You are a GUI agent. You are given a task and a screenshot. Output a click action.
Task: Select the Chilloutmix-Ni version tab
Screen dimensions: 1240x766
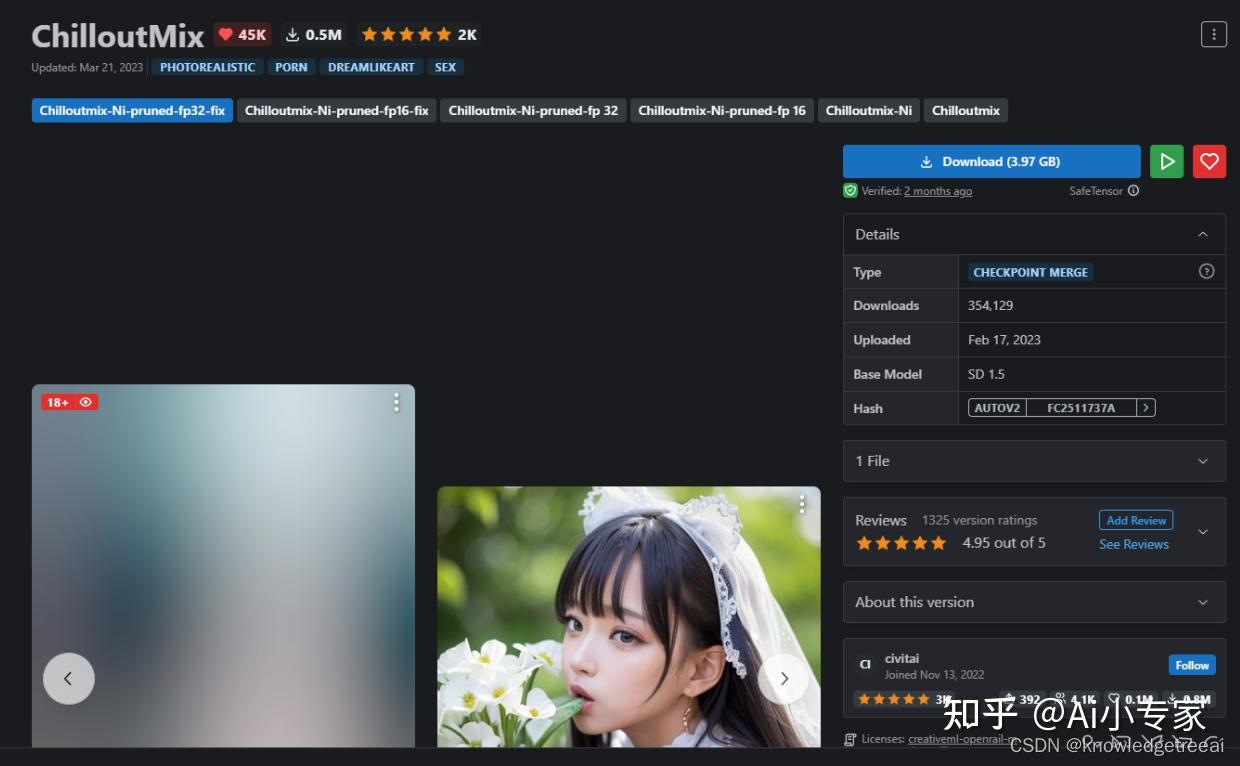tap(868, 110)
